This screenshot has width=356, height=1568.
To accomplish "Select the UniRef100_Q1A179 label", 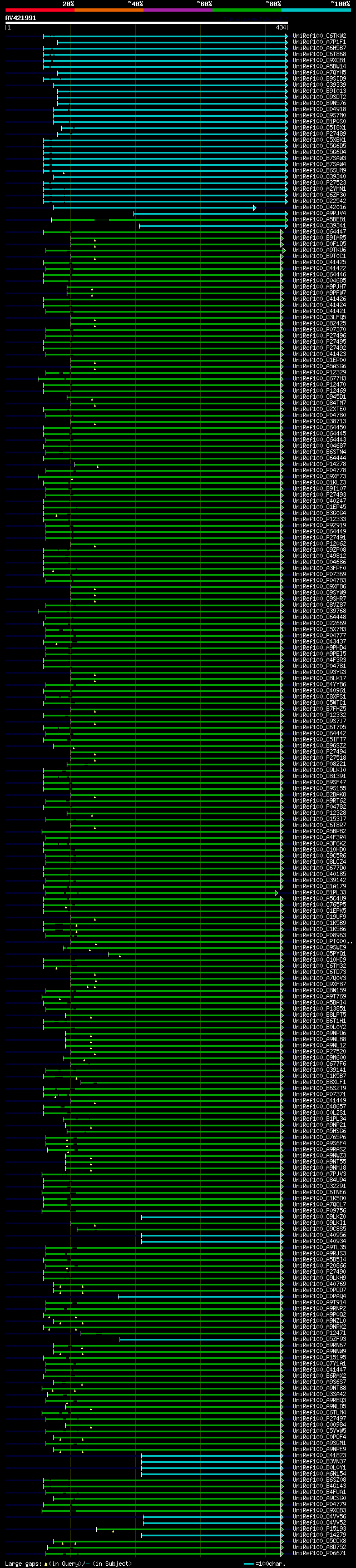I will coord(319,886).
